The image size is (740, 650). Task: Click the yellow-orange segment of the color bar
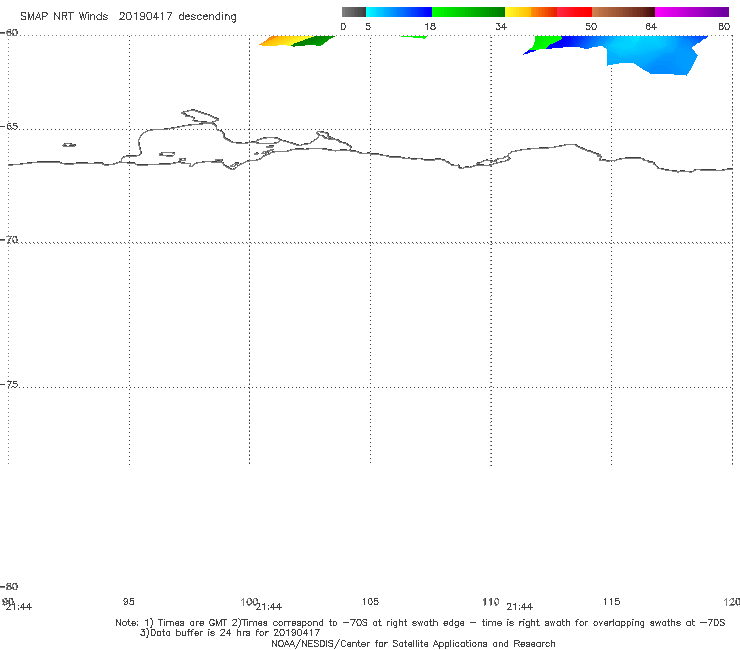point(531,12)
